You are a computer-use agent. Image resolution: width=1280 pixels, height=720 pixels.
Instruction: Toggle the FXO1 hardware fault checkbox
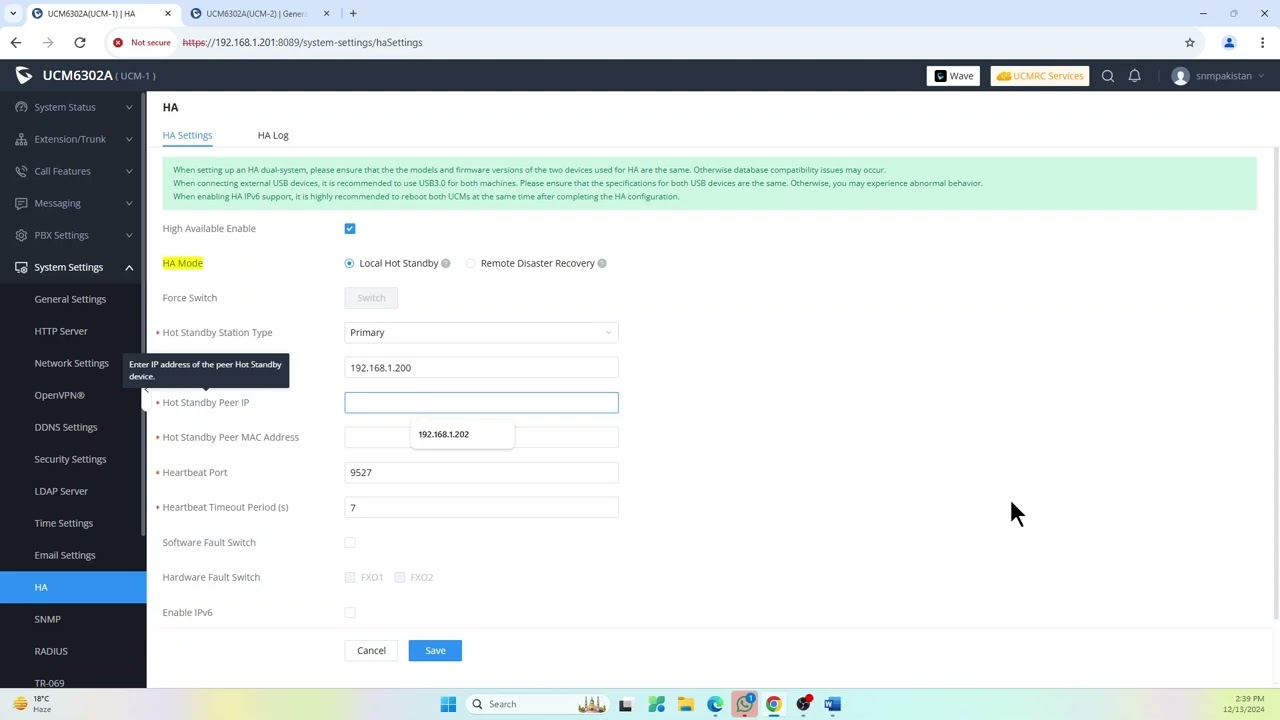[x=350, y=577]
